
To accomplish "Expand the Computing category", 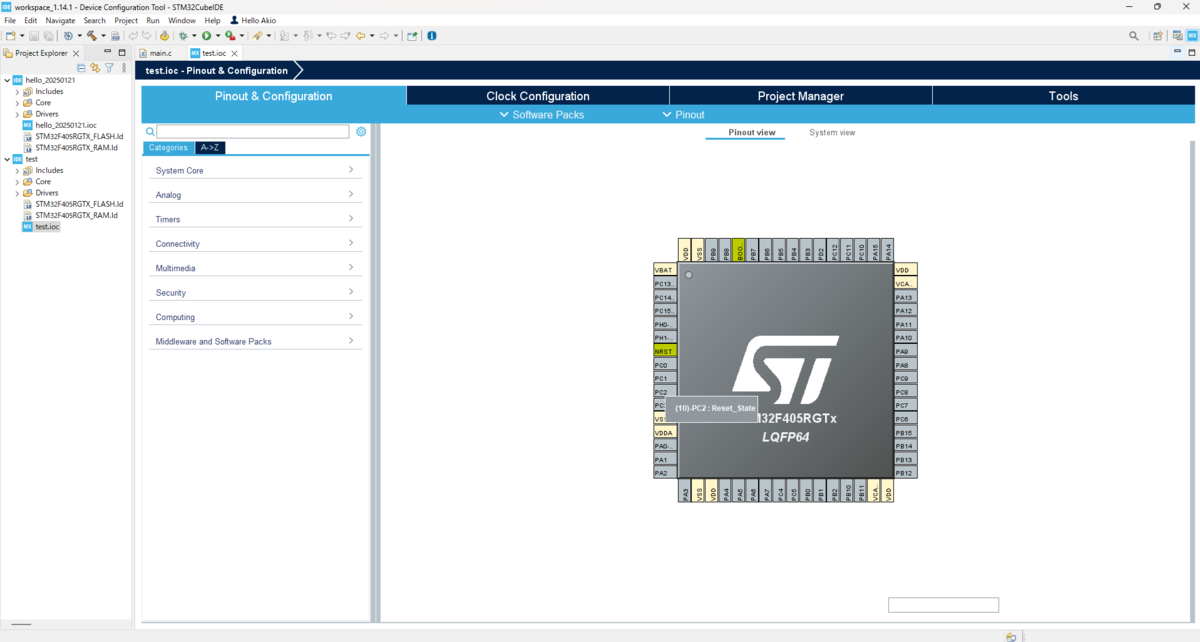I will (255, 317).
